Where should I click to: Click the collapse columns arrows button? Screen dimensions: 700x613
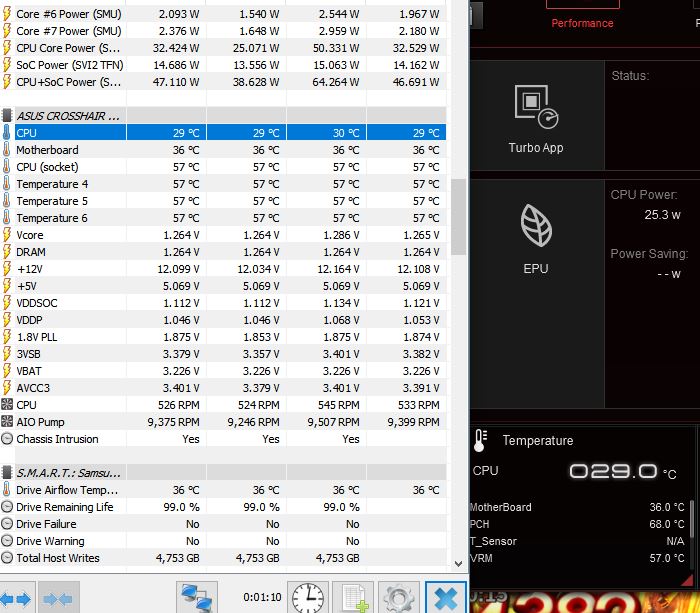tap(59, 598)
